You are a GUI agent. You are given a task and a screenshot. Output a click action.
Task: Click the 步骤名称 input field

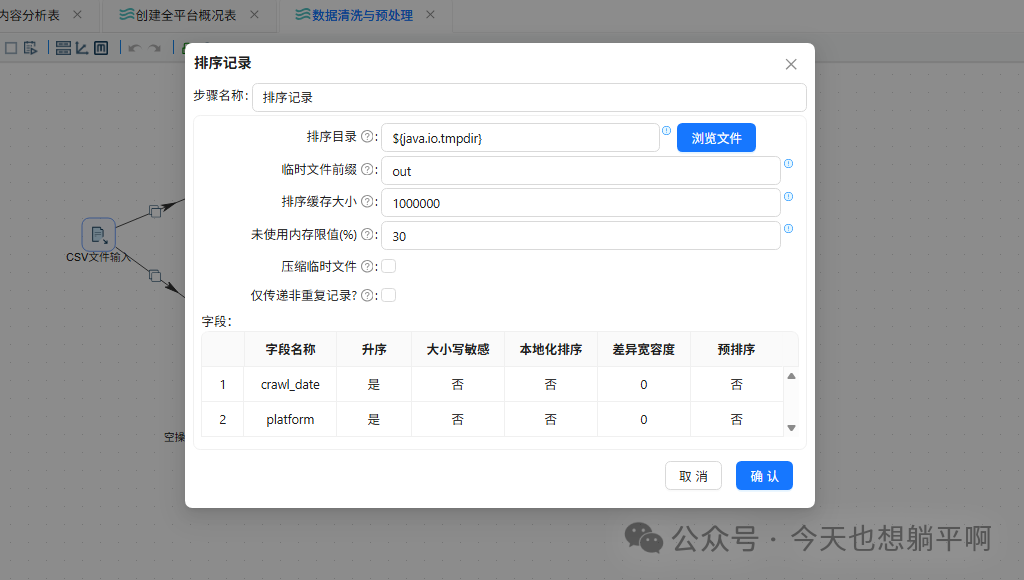(529, 97)
